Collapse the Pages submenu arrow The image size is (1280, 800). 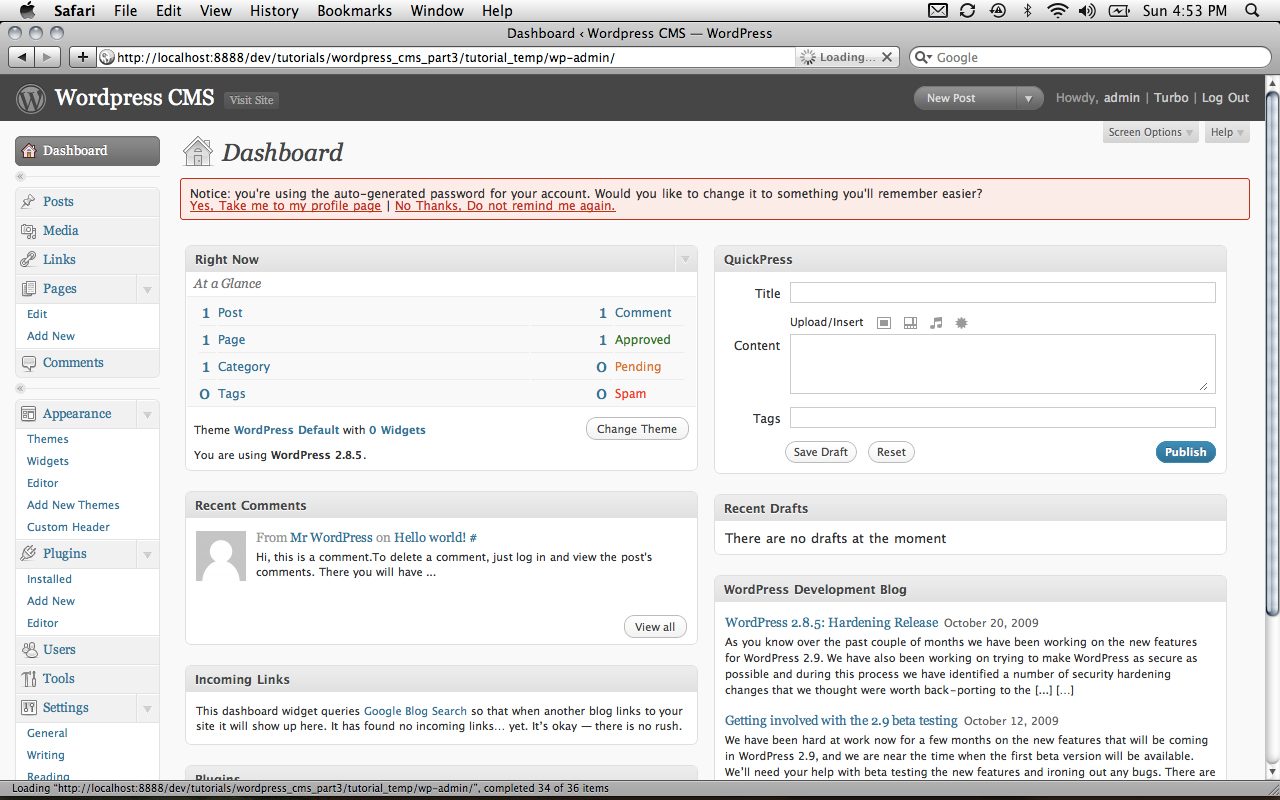click(x=147, y=289)
